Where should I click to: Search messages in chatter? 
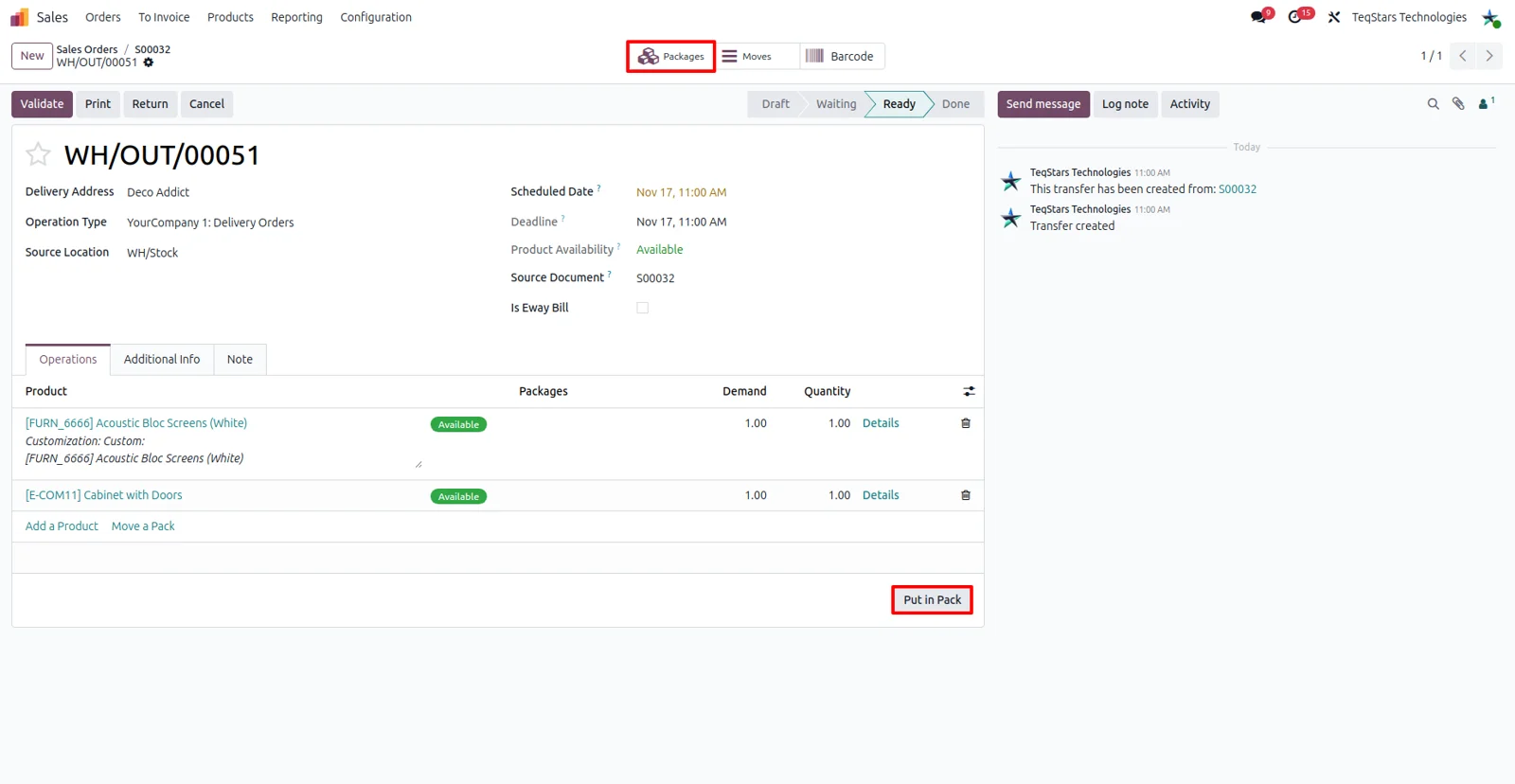(x=1433, y=104)
